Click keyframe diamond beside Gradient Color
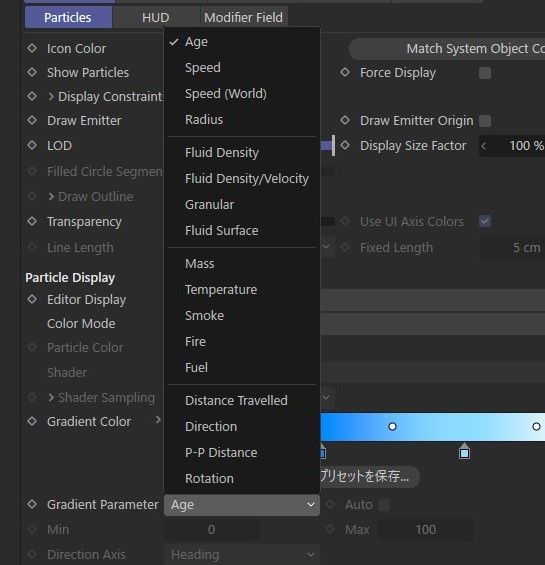 click(x=32, y=421)
